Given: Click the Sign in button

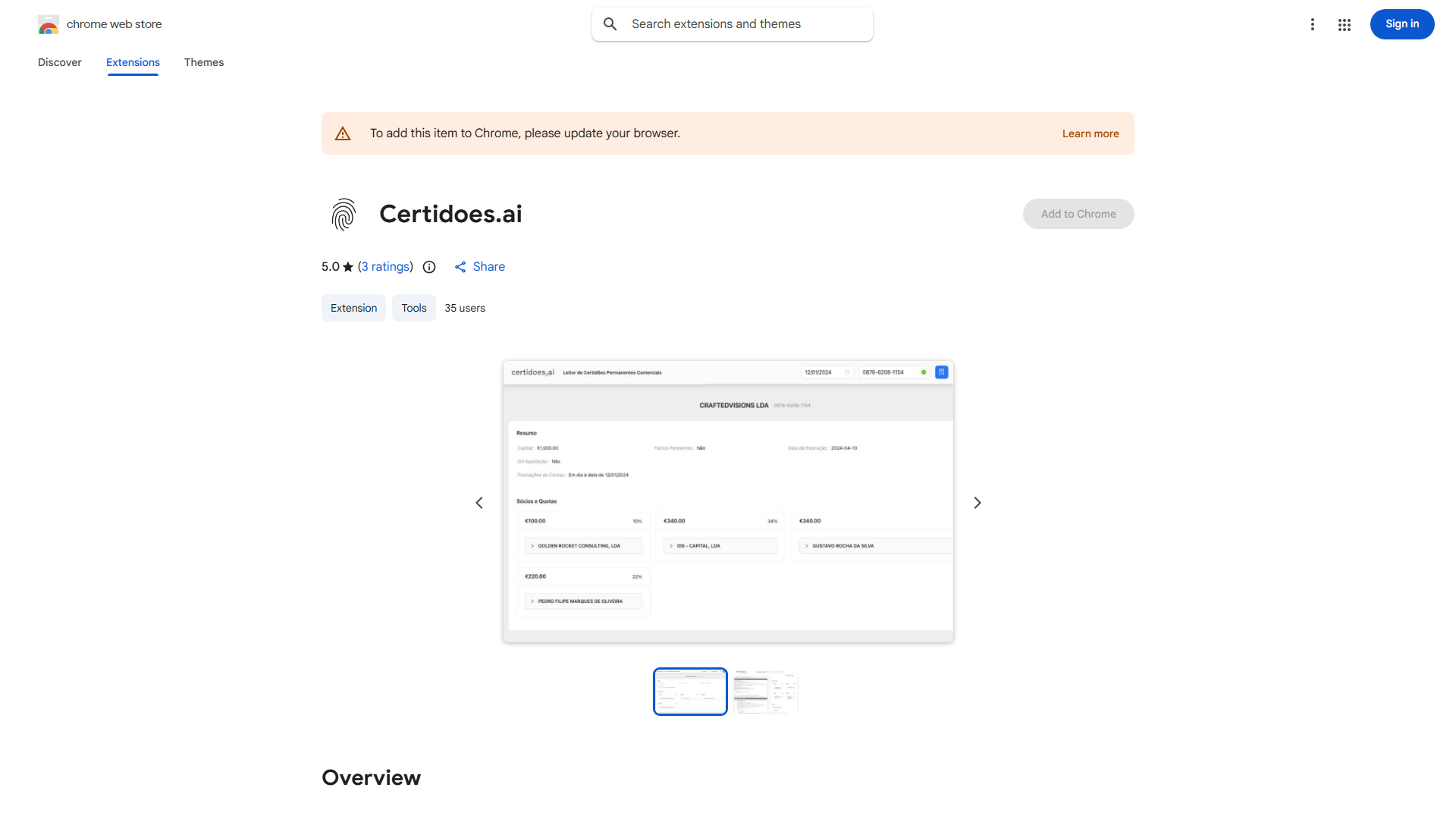Looking at the screenshot, I should pos(1401,24).
